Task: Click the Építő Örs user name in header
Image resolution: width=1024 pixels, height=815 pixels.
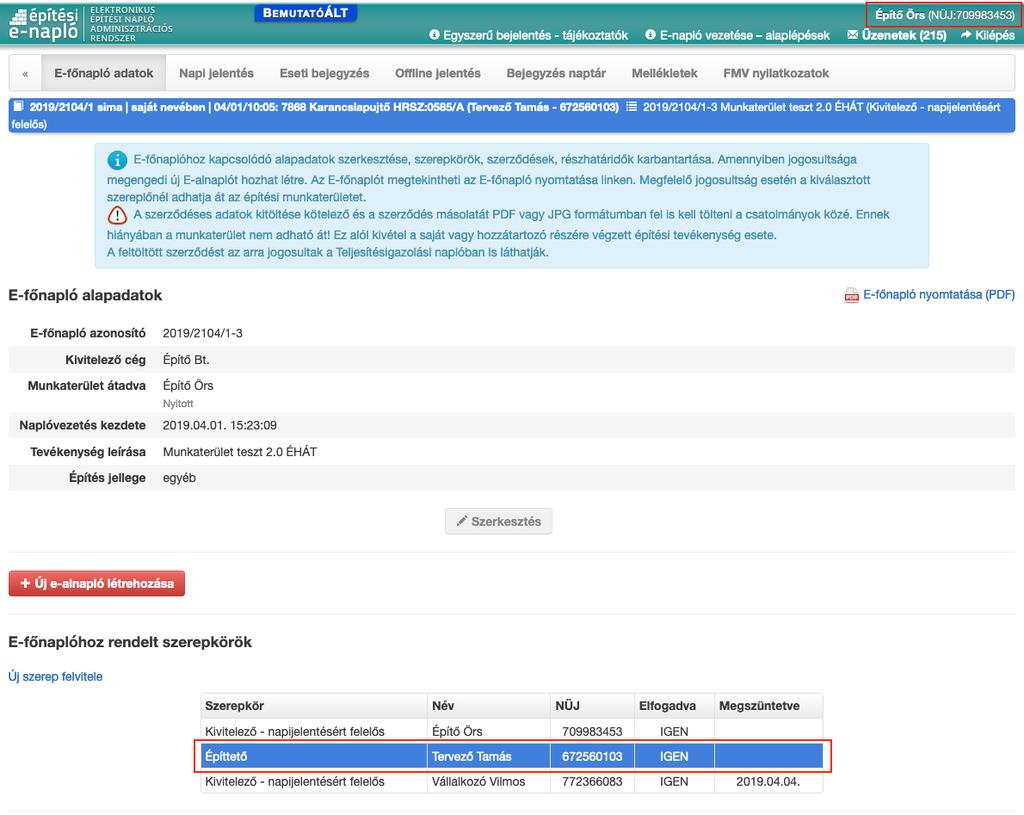Action: click(900, 14)
